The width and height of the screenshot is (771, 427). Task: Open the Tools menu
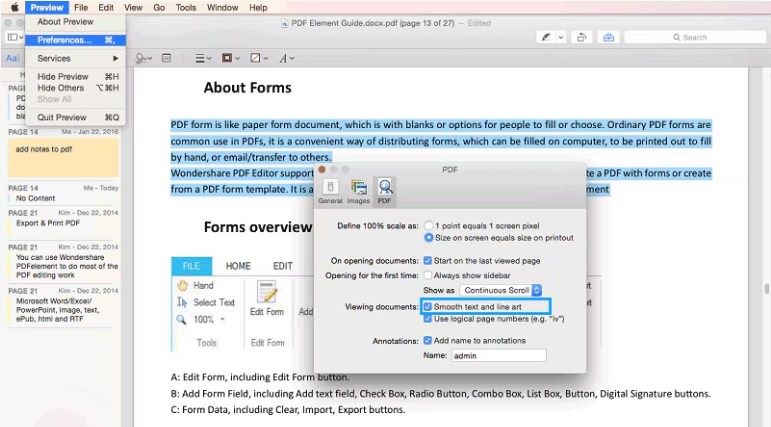click(x=186, y=7)
